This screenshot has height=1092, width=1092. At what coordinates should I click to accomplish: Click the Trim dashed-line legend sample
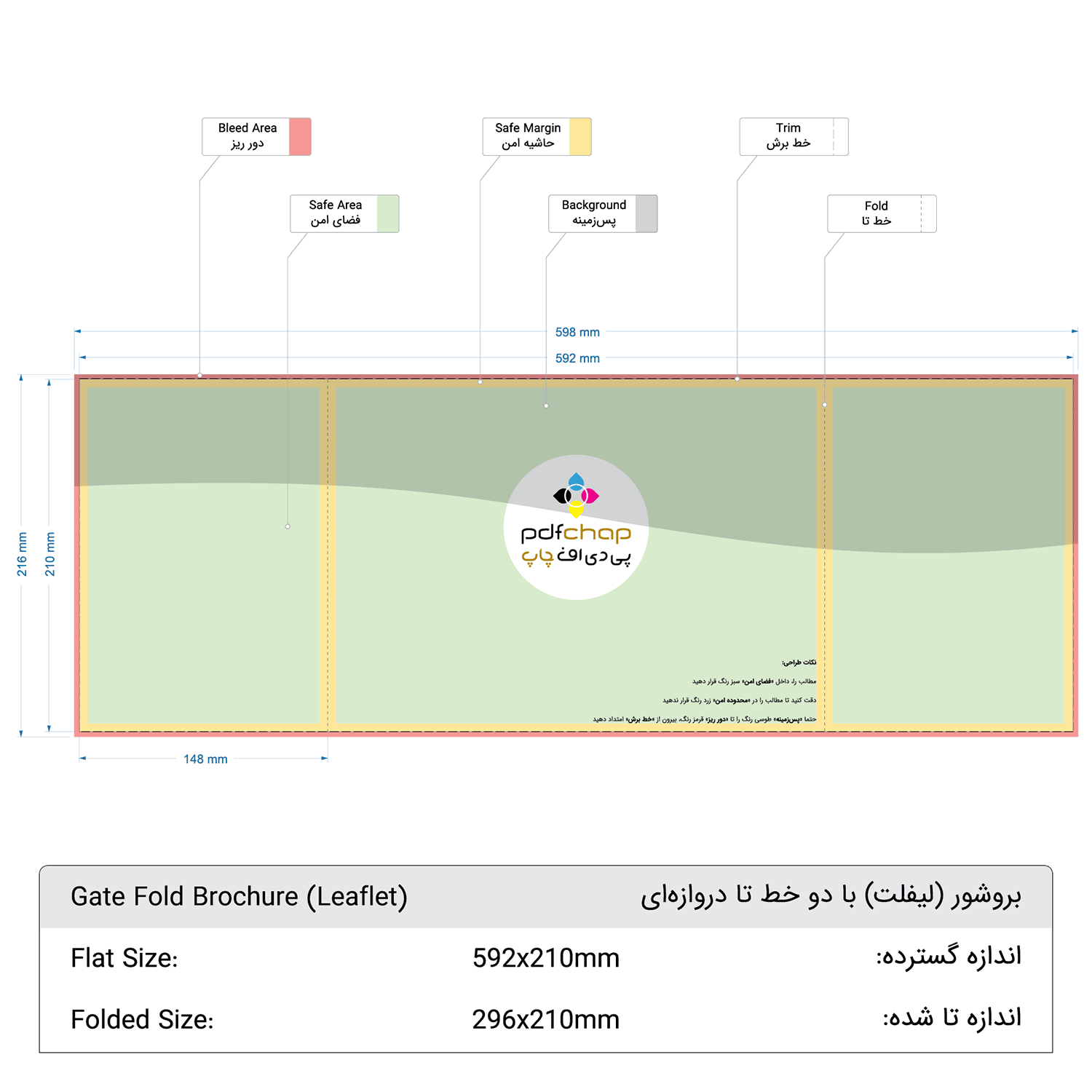point(838,137)
